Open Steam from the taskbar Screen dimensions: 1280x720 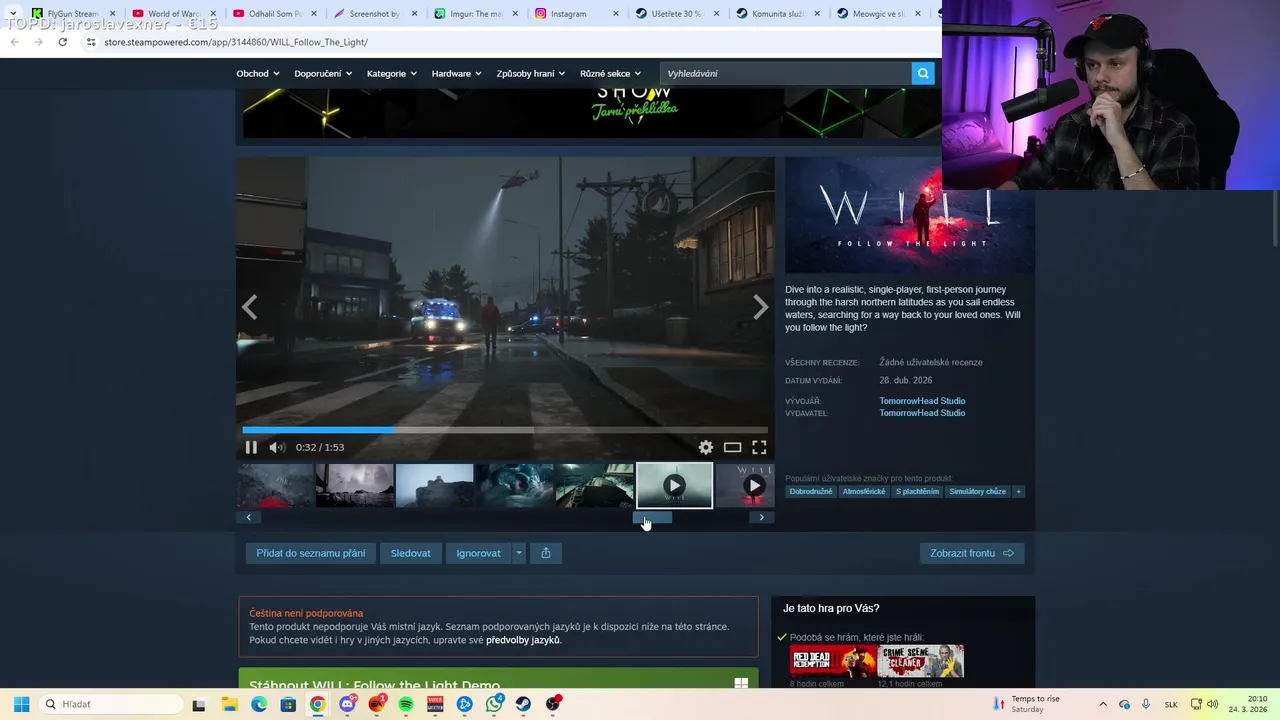pos(523,704)
